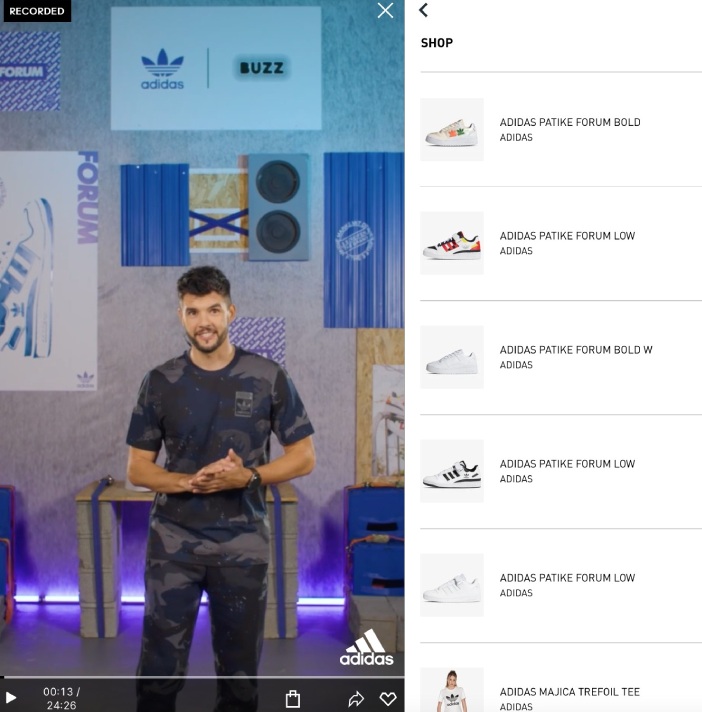
Task: Like the video with heart icon
Action: [388, 698]
